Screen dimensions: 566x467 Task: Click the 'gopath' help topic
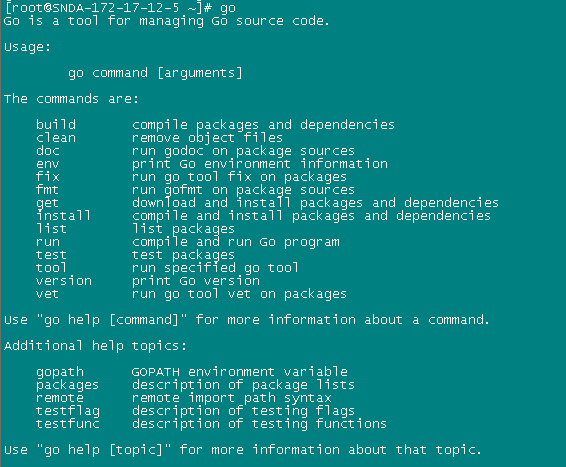click(60, 372)
